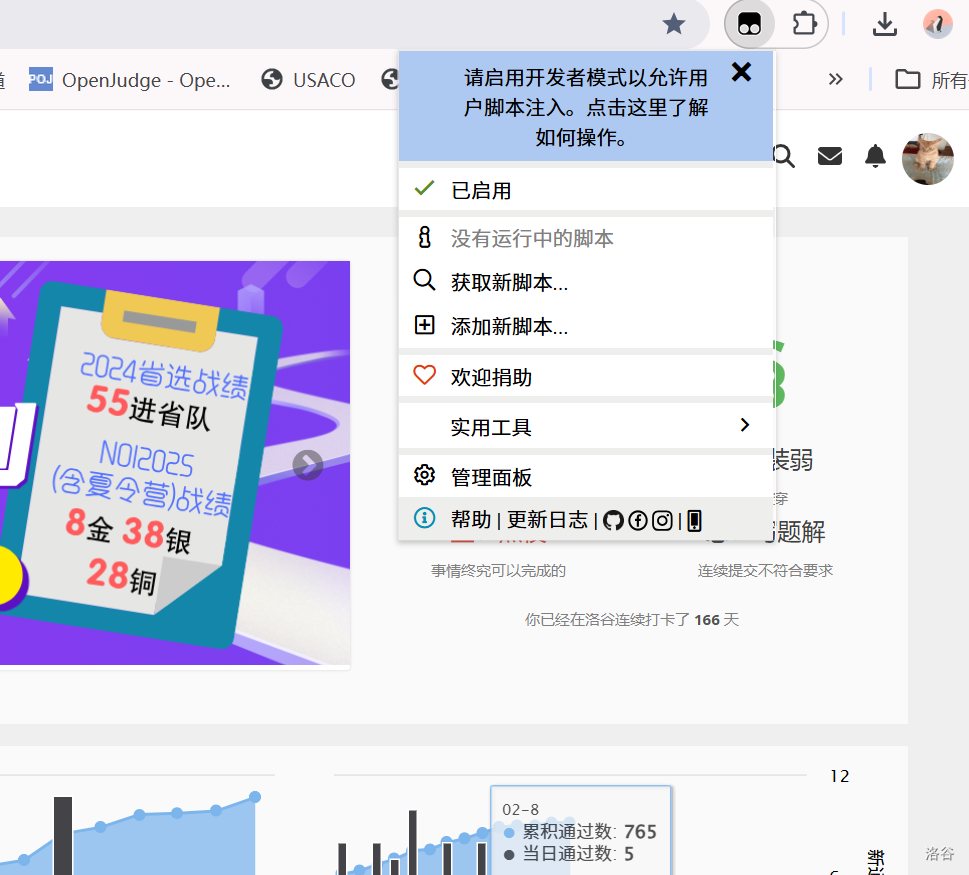Open the 管理面板 dashboard
The width and height of the screenshot is (969, 875).
491,477
